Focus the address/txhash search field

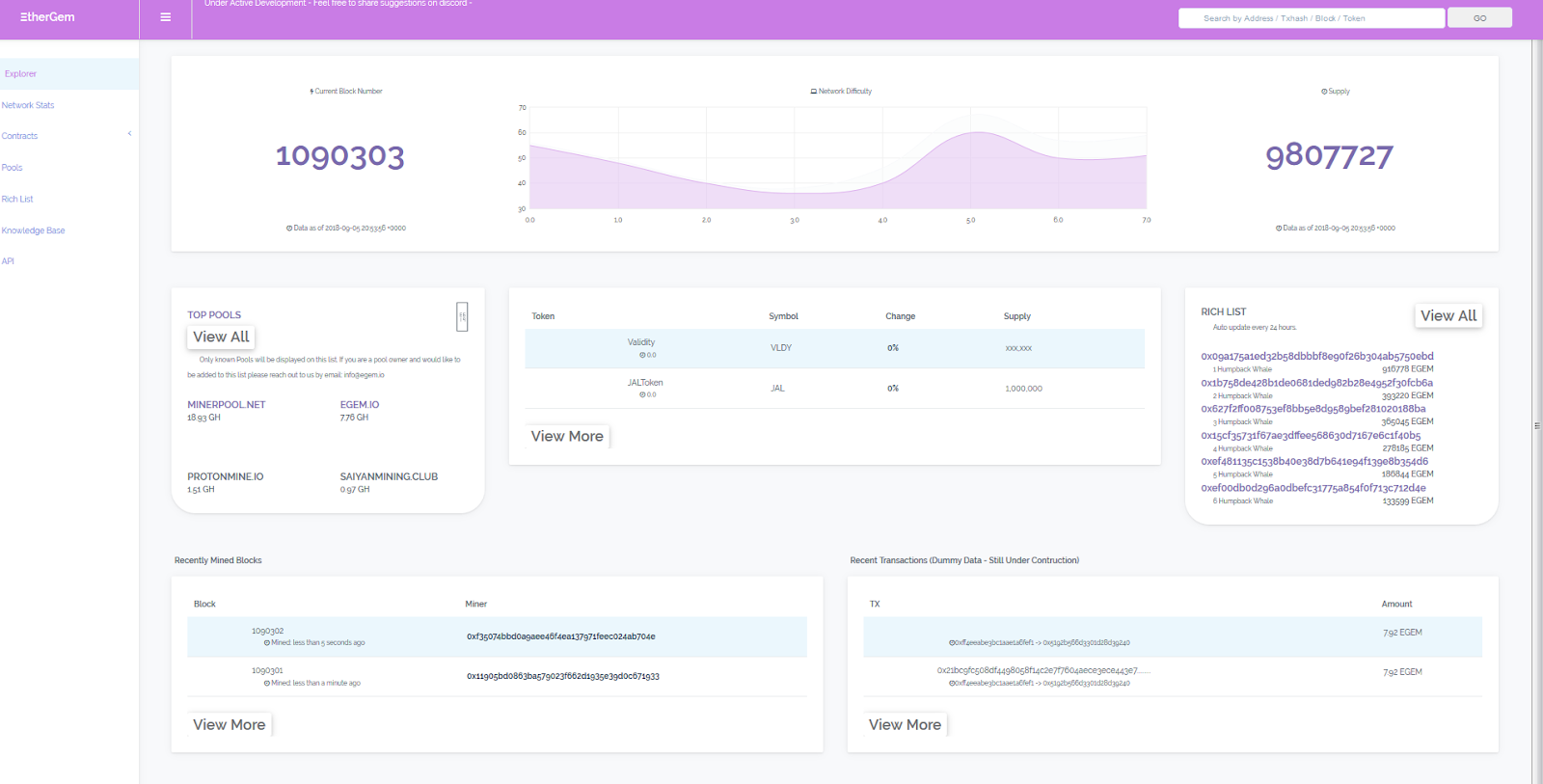pyautogui.click(x=1312, y=18)
